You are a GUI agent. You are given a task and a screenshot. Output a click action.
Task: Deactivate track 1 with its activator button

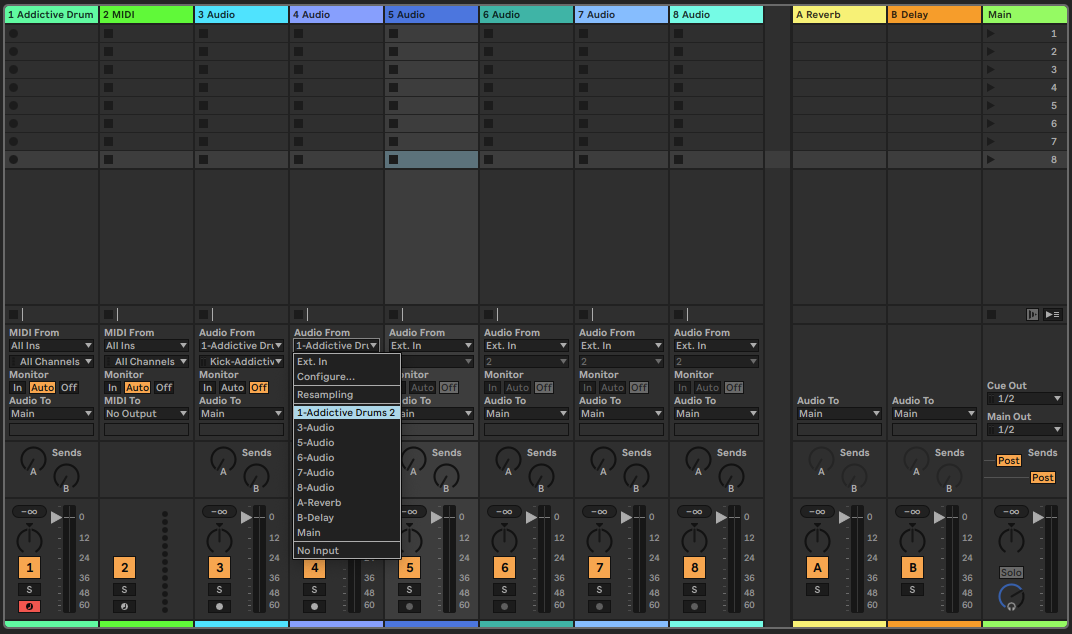tap(29, 568)
